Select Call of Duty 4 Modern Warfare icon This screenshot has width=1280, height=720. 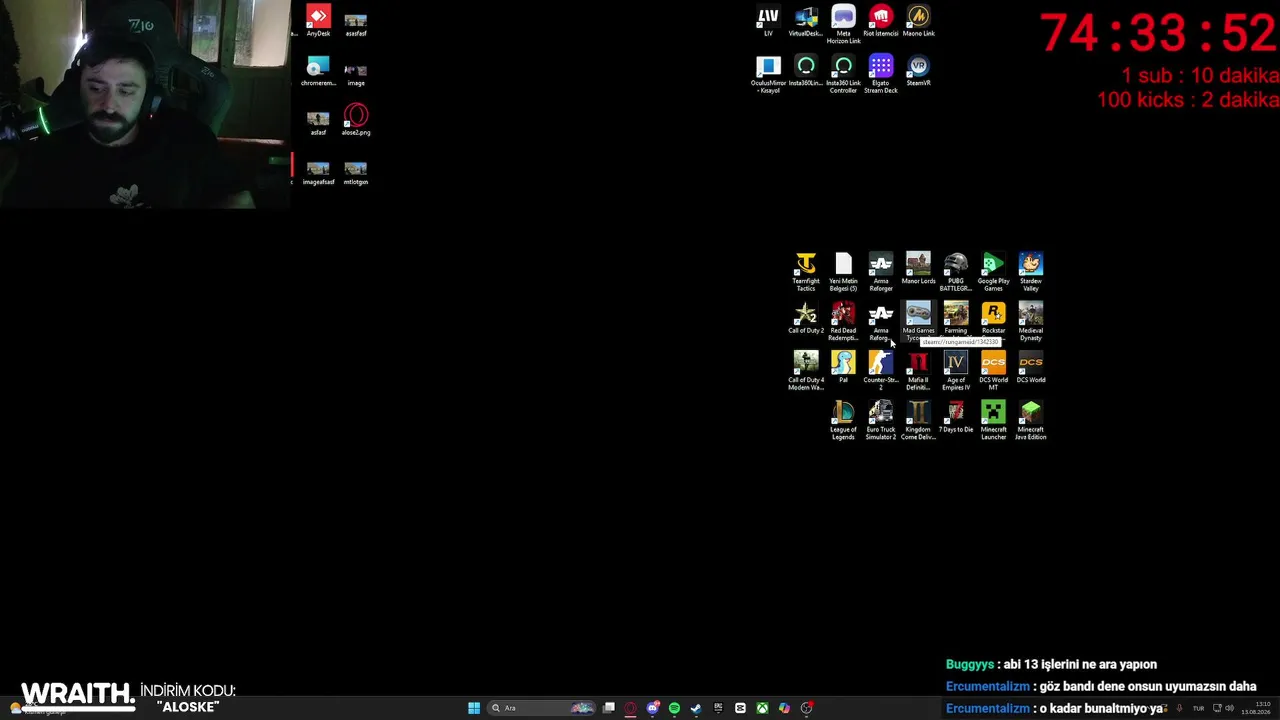pos(806,370)
